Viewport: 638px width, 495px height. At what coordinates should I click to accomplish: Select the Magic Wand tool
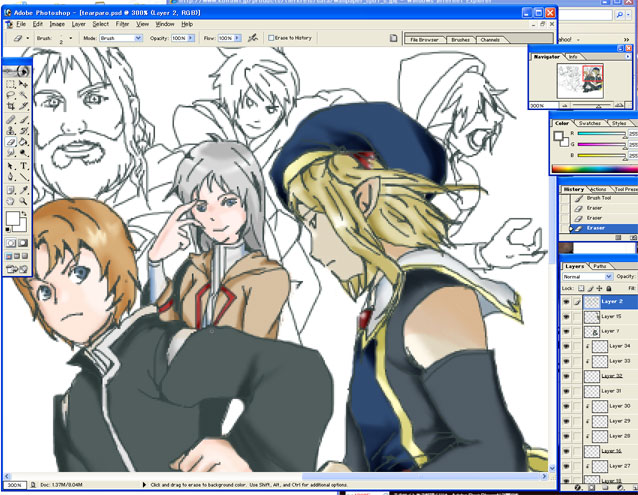click(x=23, y=95)
